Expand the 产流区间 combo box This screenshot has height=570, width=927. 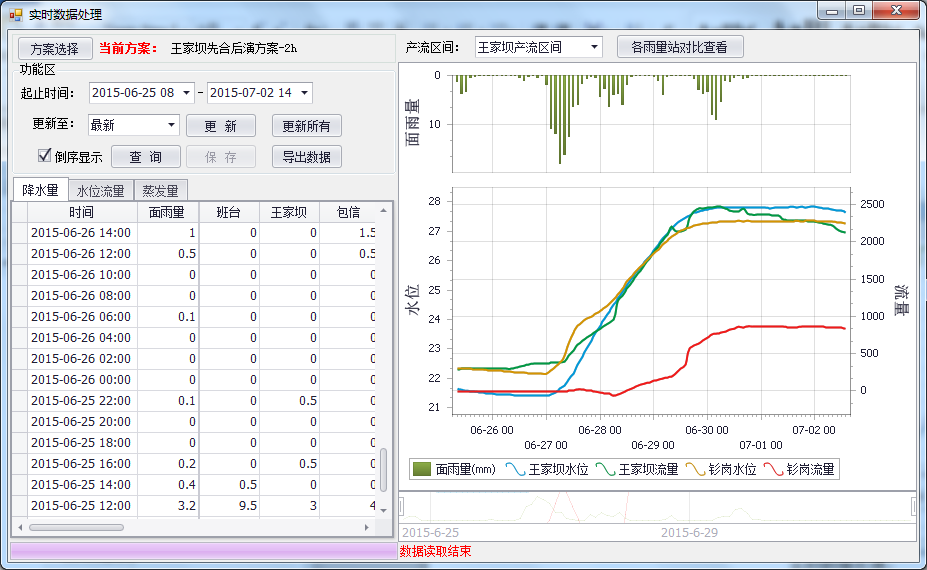coord(594,47)
